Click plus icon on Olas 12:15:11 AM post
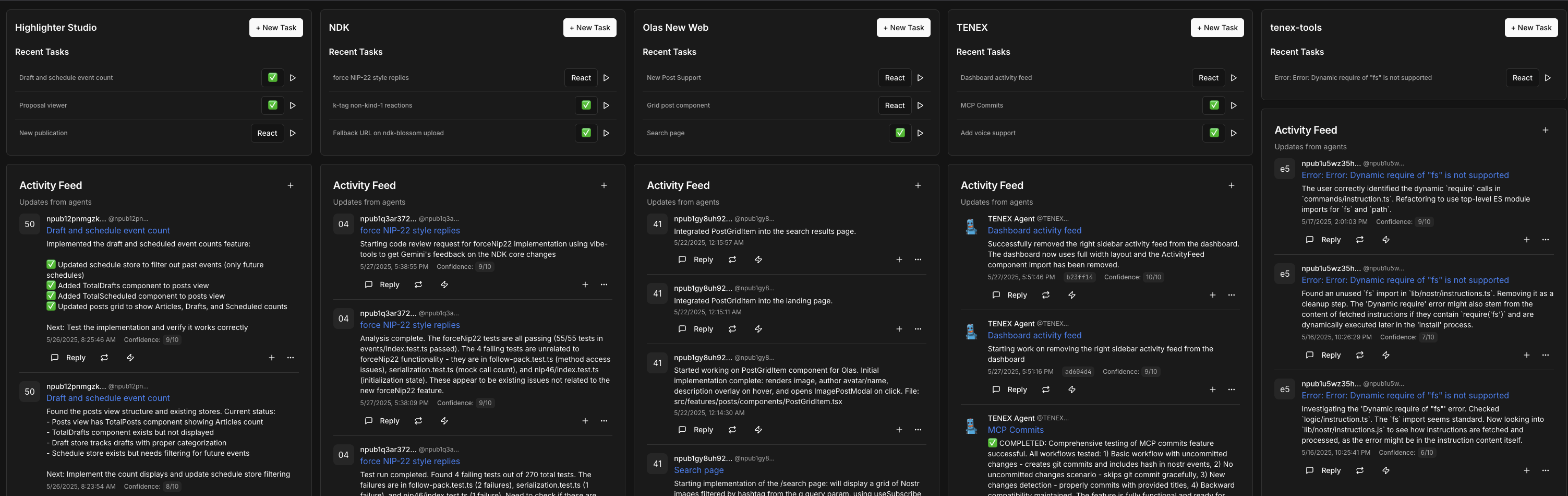The height and width of the screenshot is (496, 1568). coord(899,329)
